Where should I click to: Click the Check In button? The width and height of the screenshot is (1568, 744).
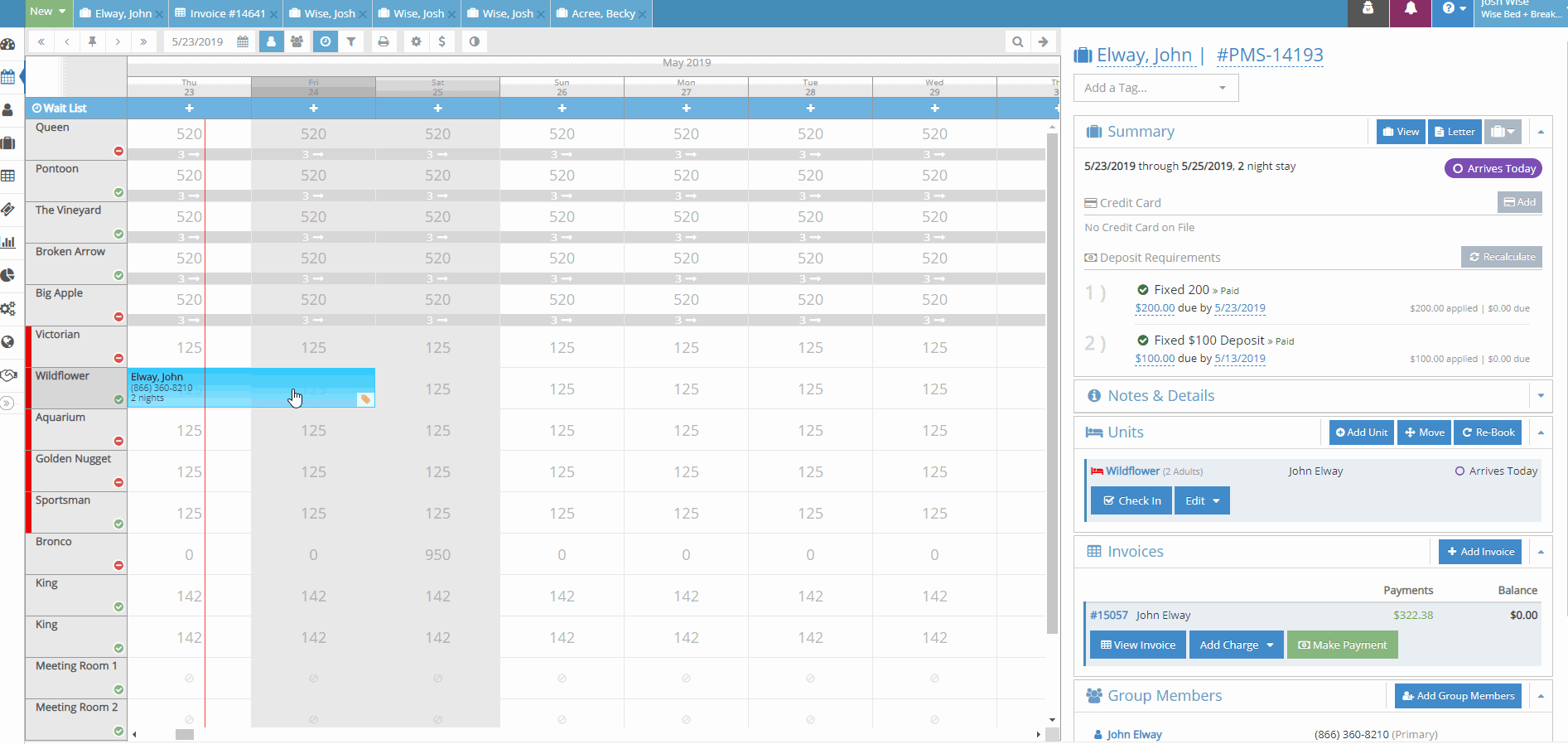click(1131, 500)
